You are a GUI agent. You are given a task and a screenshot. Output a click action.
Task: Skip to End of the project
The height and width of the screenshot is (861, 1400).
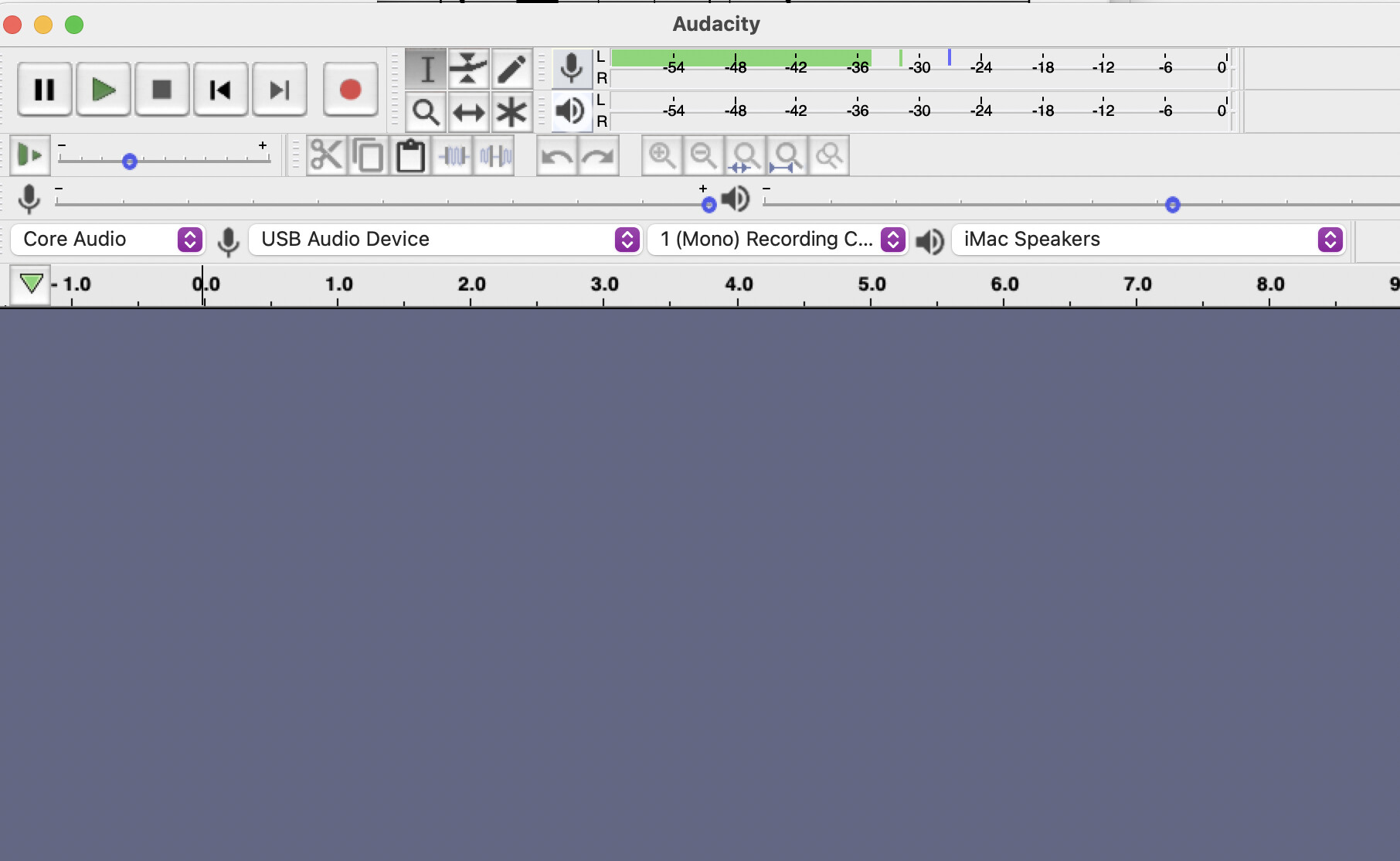[280, 90]
